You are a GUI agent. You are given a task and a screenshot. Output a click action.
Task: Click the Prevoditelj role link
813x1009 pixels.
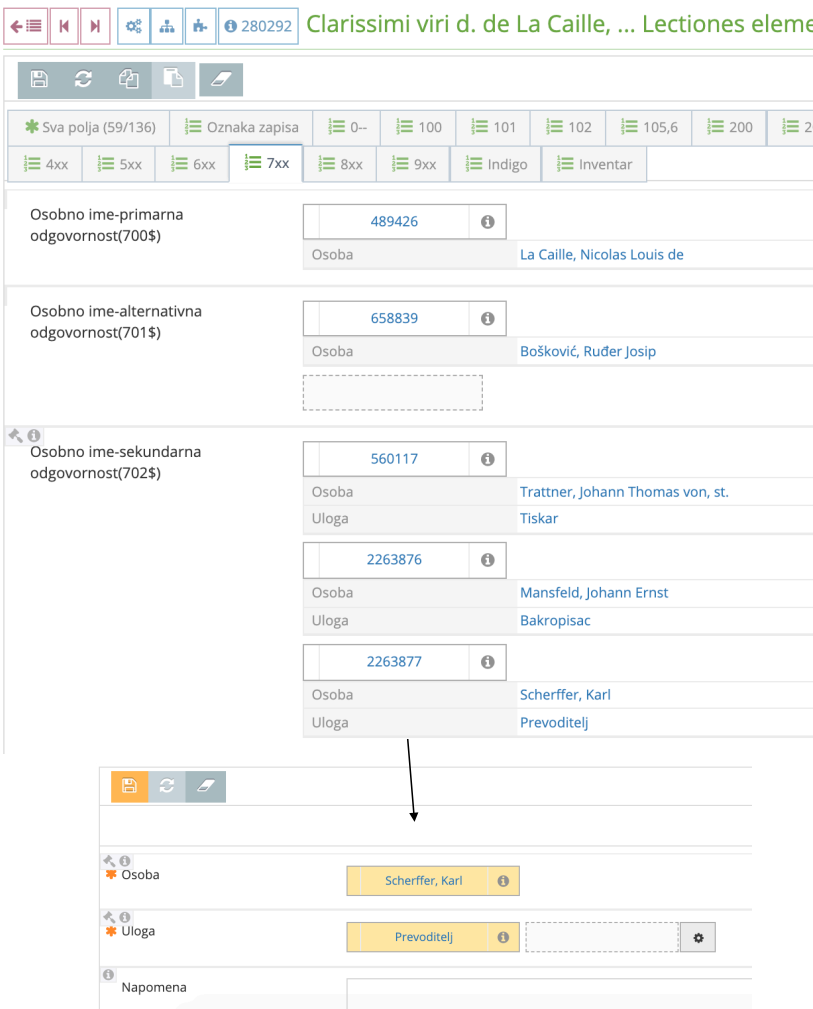click(x=554, y=722)
